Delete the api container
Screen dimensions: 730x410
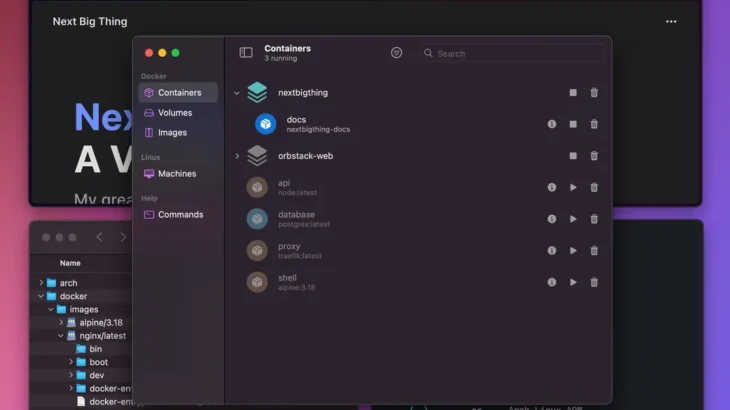pos(594,188)
